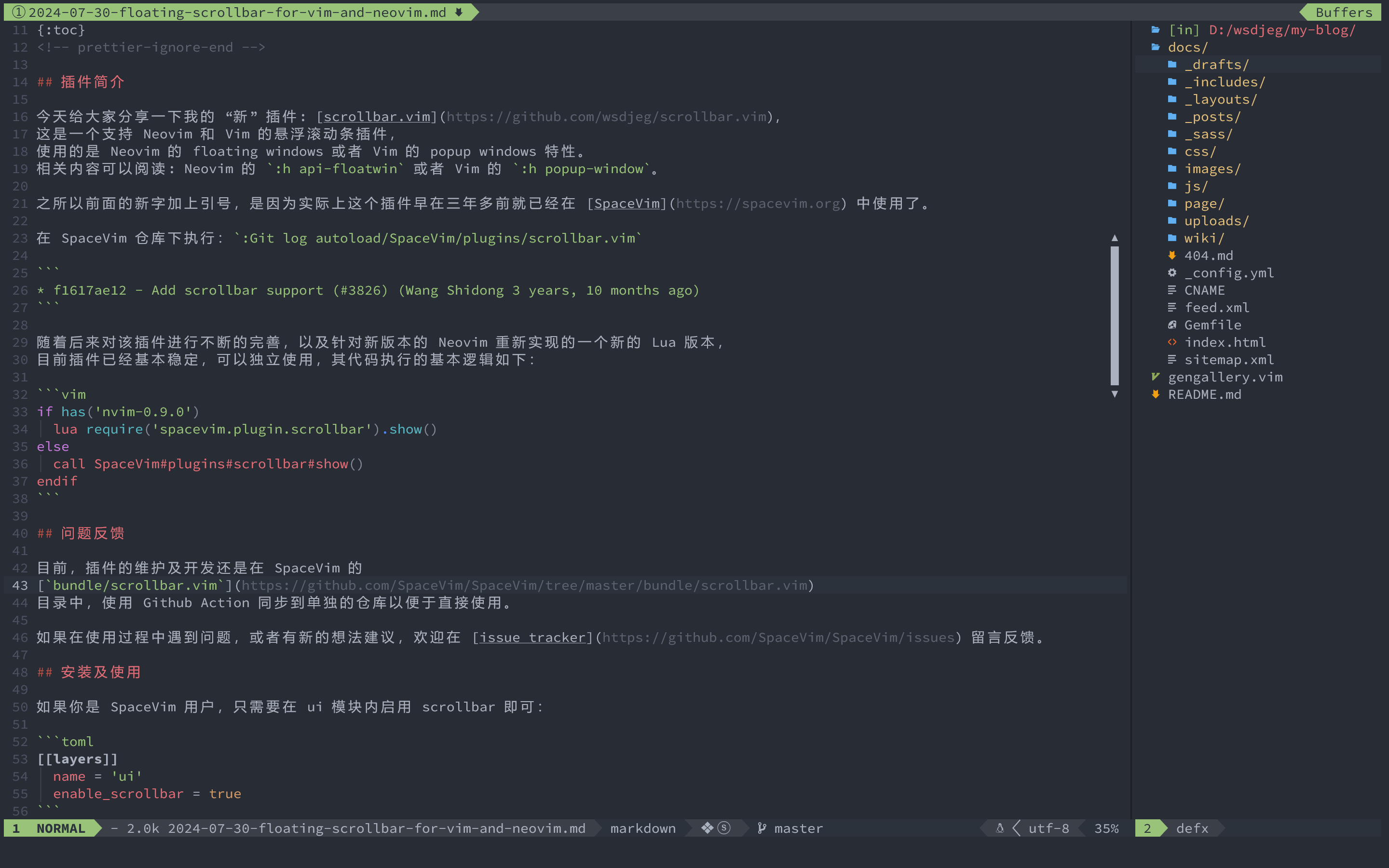The width and height of the screenshot is (1389, 868).
Task: Click the "## 问题反馈" heading
Action: tap(81, 533)
